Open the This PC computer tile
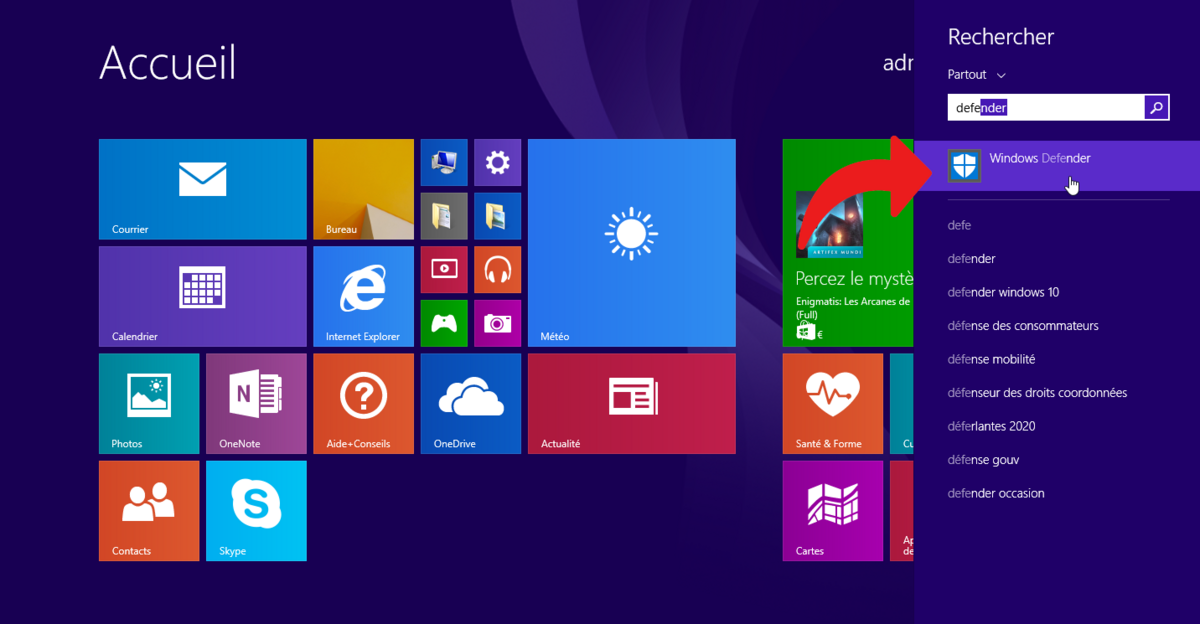 point(444,162)
